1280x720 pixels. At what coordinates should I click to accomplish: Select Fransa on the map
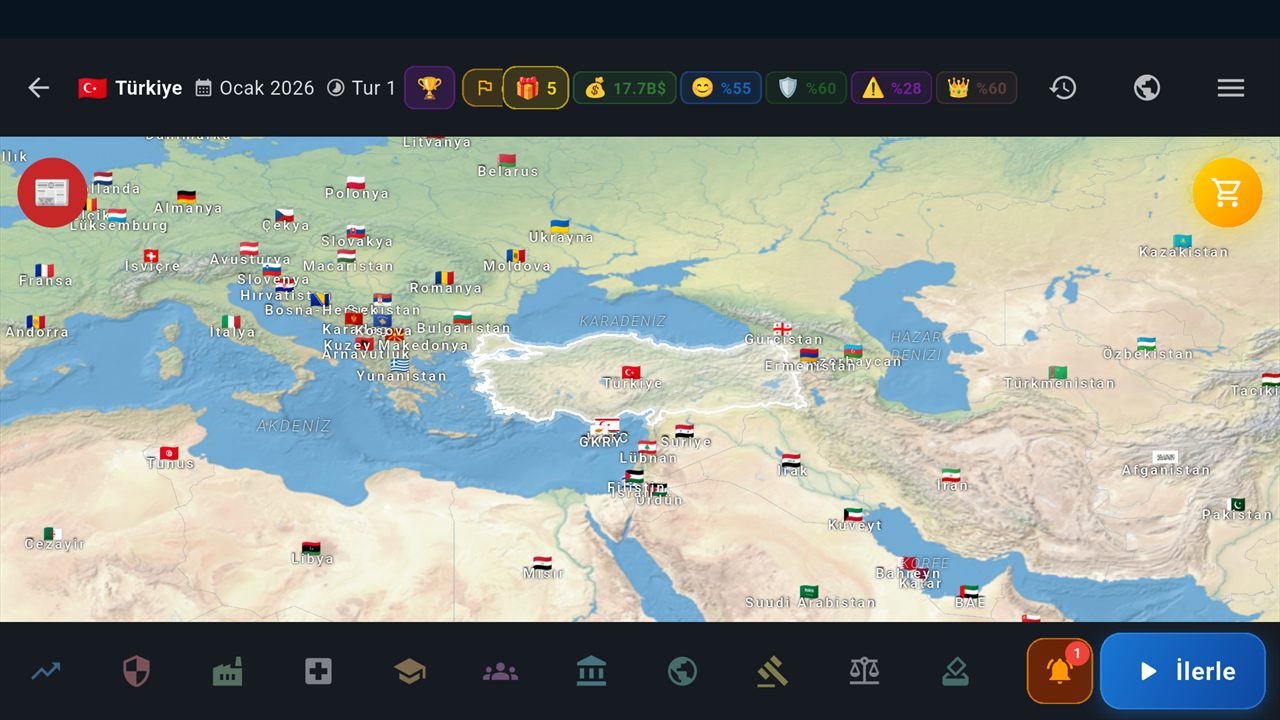click(x=45, y=276)
